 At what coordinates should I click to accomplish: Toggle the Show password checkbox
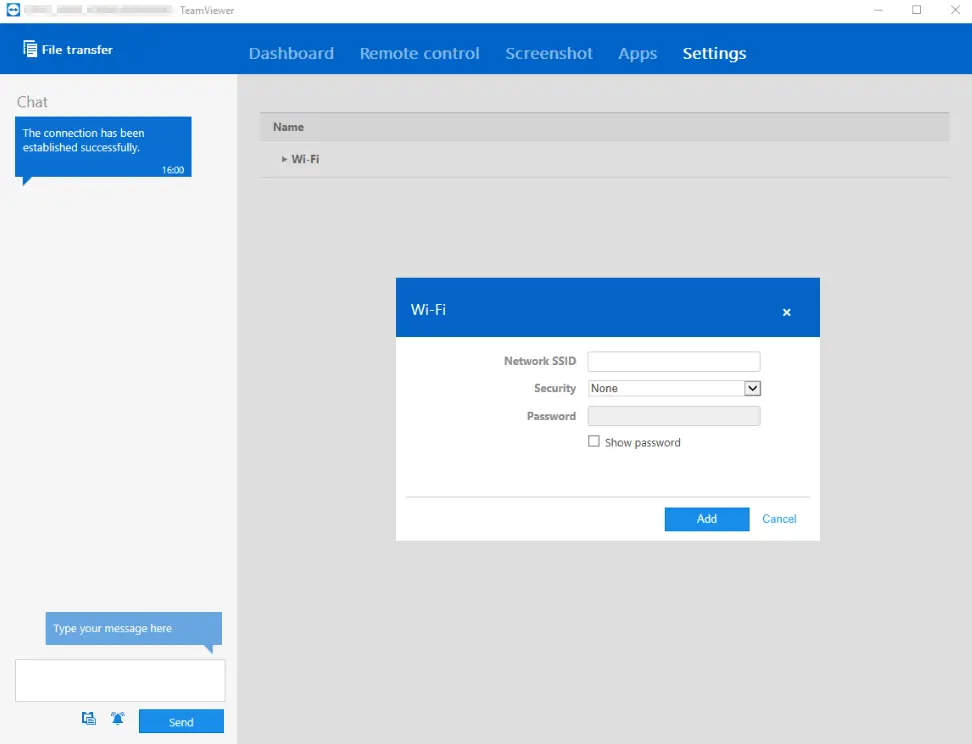[x=594, y=441]
